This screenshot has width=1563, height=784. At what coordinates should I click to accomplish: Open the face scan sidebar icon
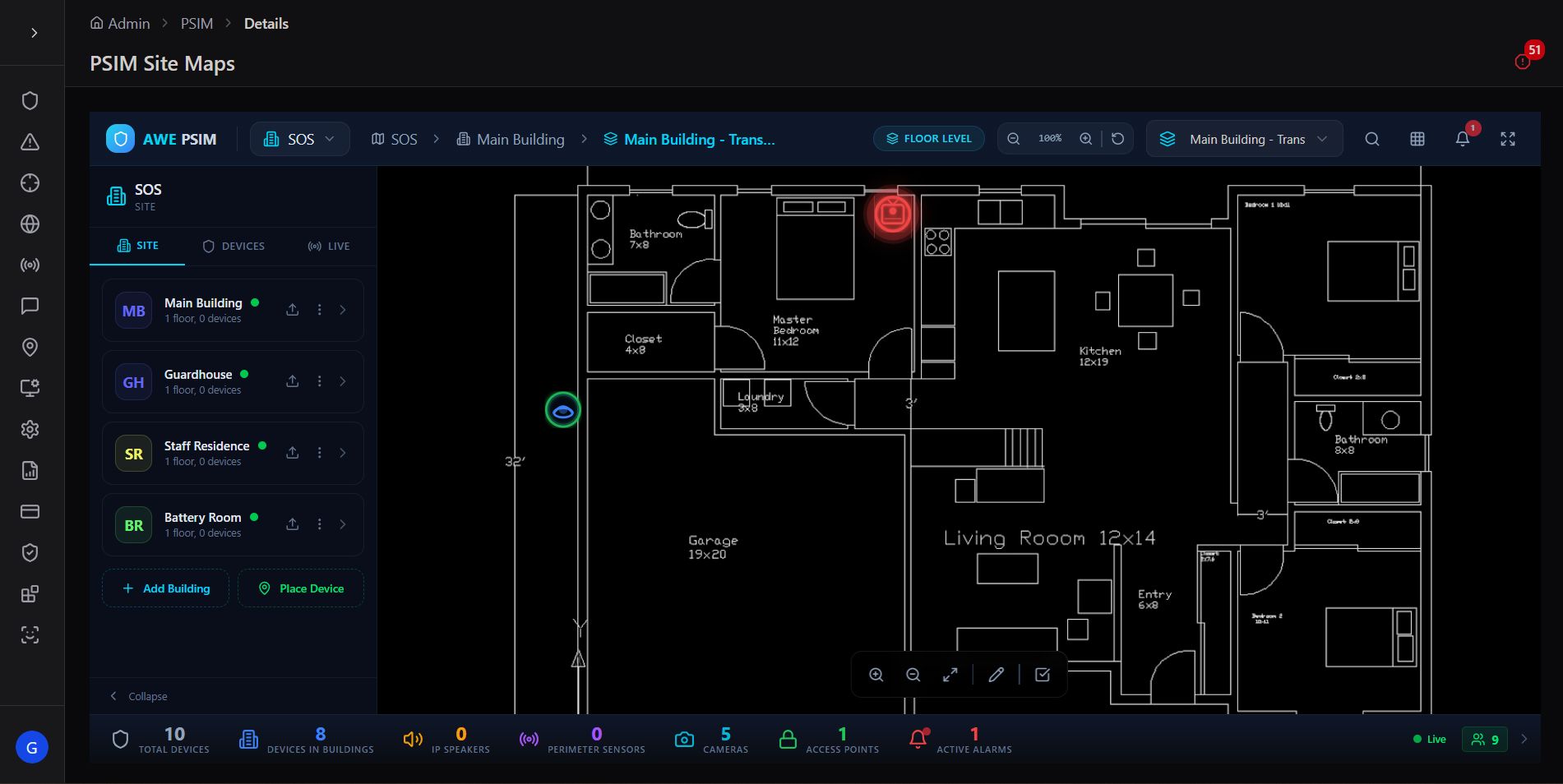[x=30, y=635]
